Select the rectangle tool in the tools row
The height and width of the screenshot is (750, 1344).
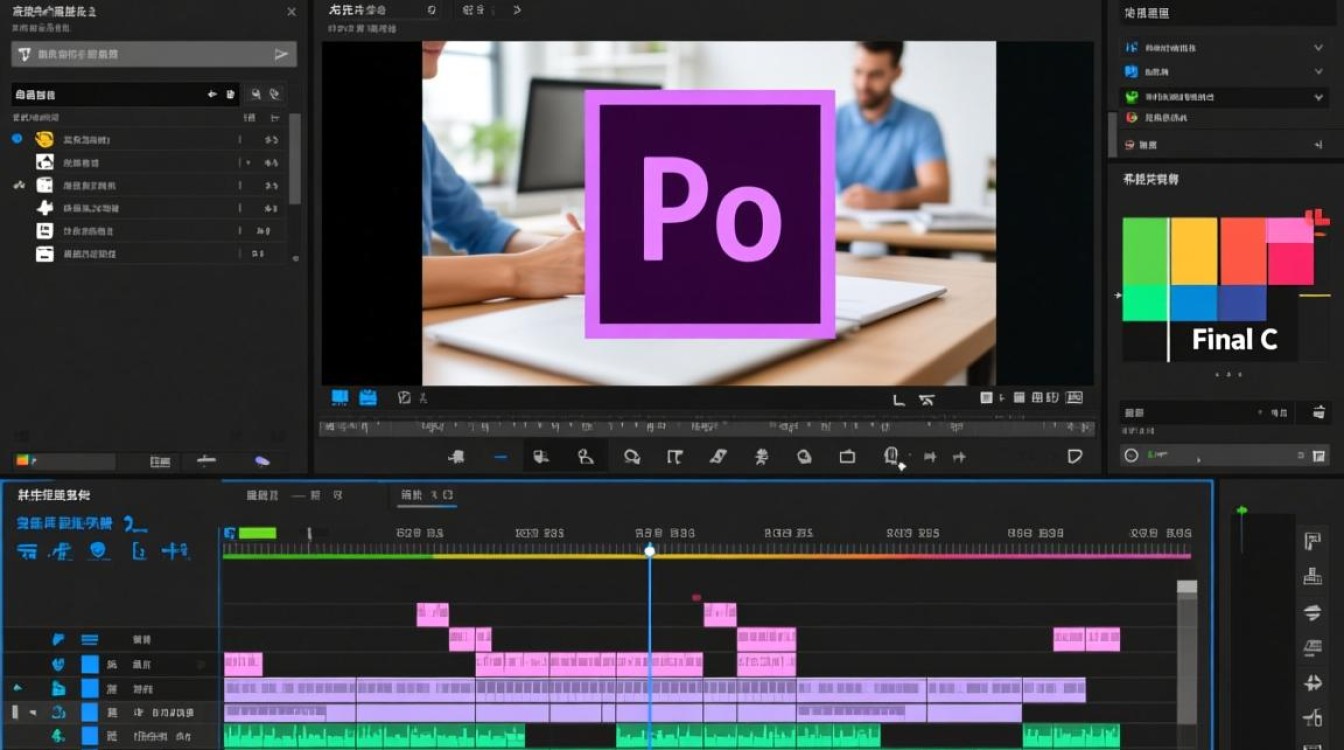pyautogui.click(x=848, y=457)
